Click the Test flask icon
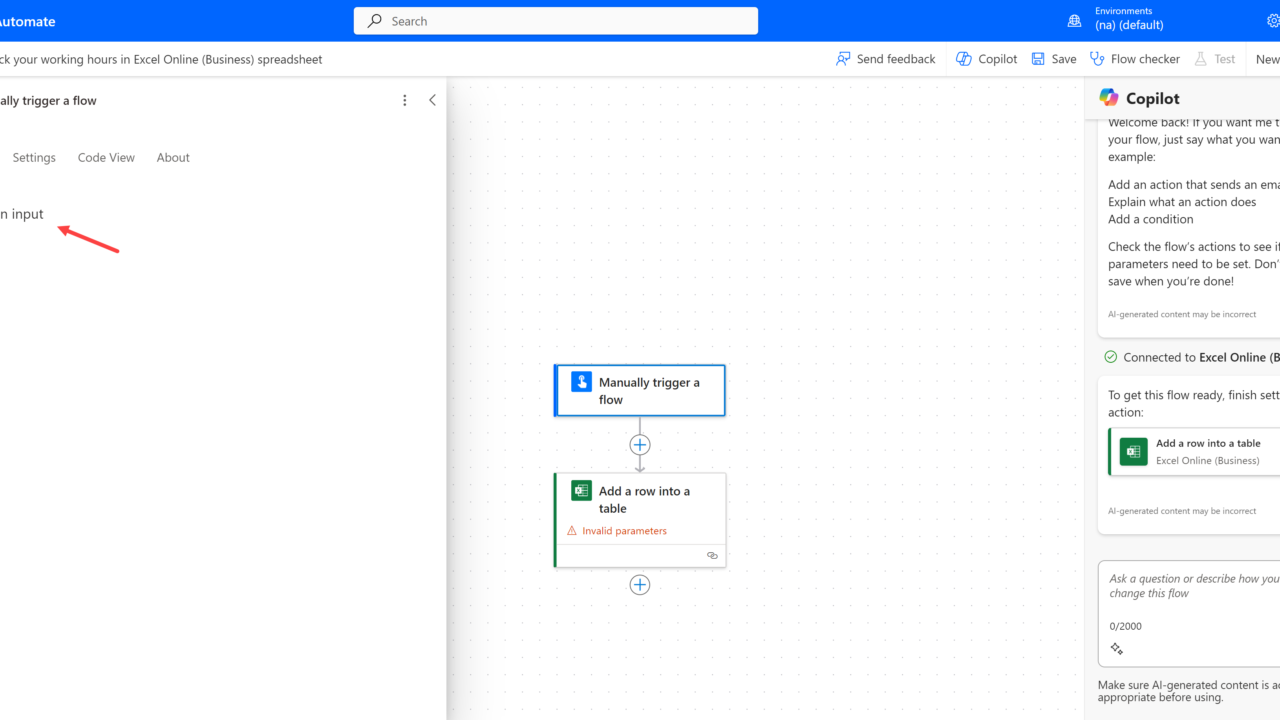Screen dimensions: 1280x720 (x=1201, y=59)
